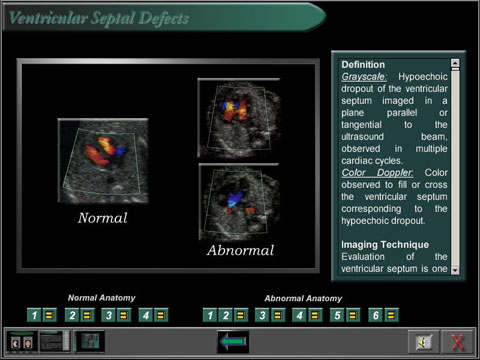Open Abnormal Anatomy image 3

pos(262,315)
